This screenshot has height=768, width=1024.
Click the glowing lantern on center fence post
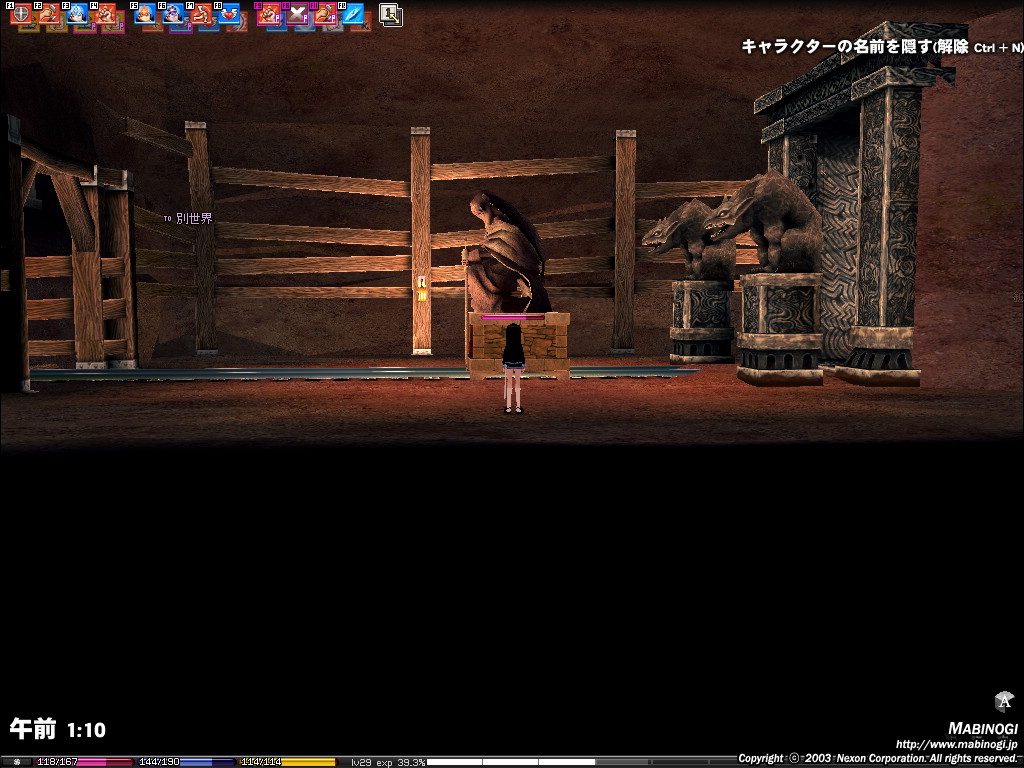pos(422,290)
